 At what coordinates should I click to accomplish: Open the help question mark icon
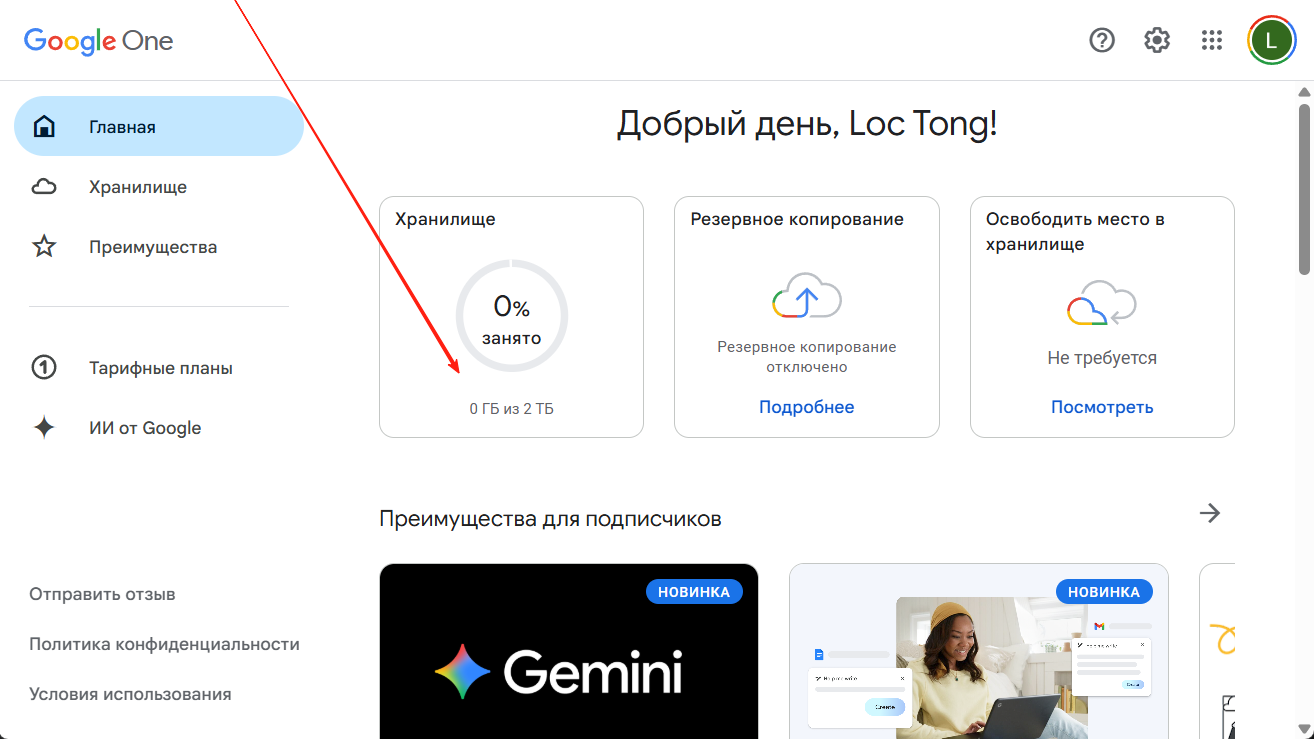[x=1102, y=40]
